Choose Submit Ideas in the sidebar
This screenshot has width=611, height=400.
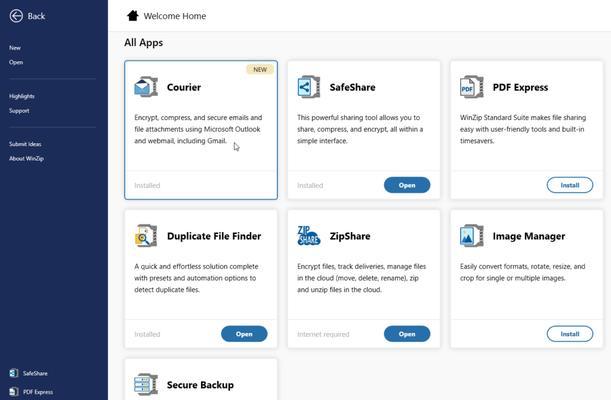click(25, 144)
